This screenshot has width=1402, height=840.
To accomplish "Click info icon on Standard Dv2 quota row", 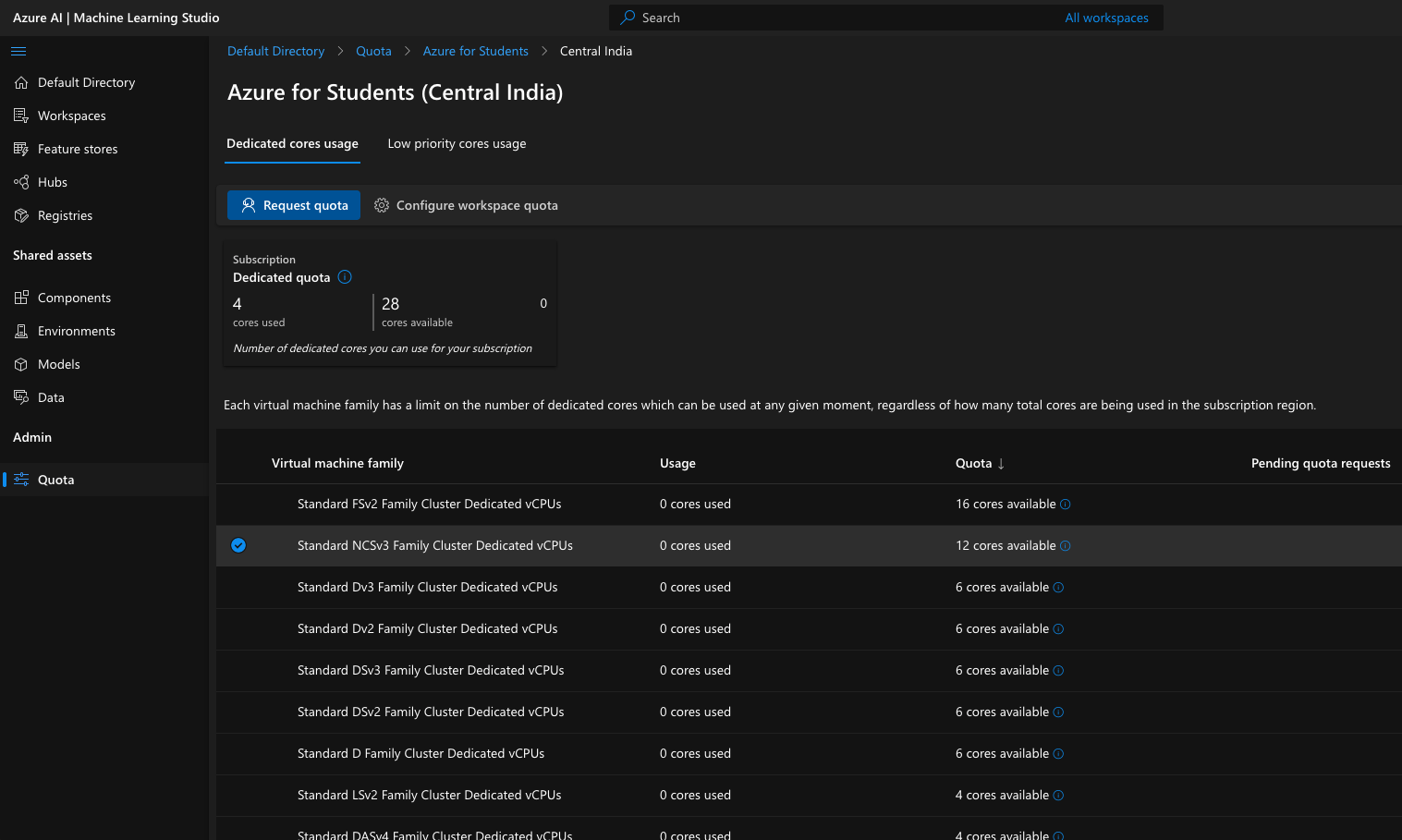I will 1058,629.
